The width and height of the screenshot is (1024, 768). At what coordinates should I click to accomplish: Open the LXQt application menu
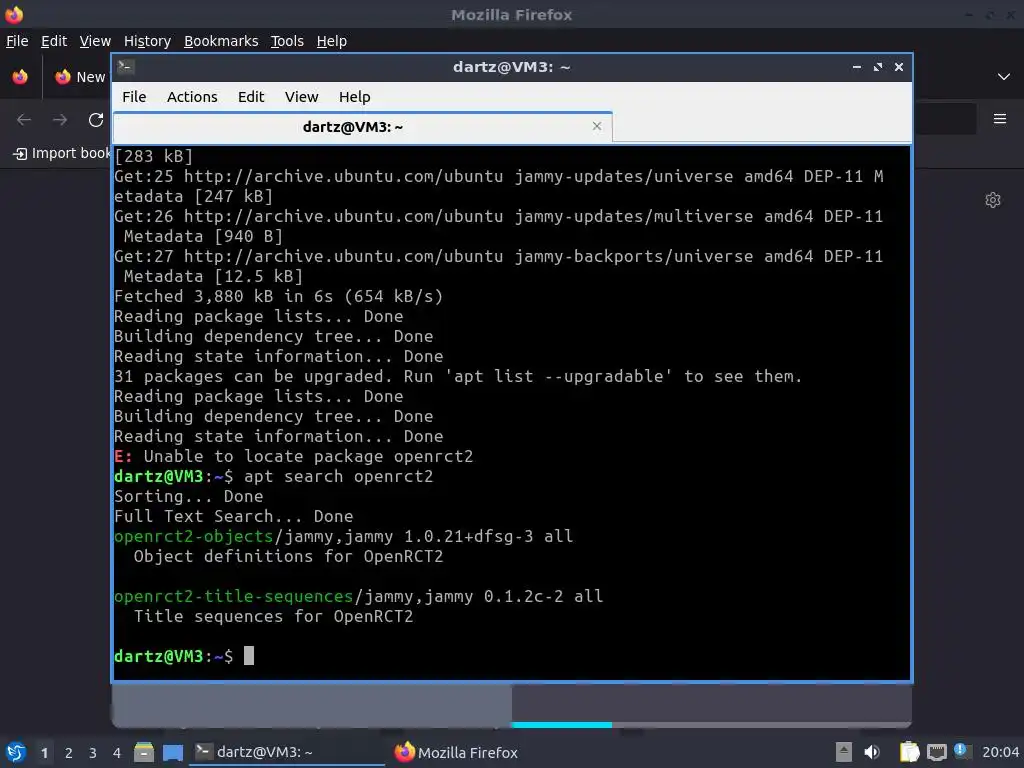(x=16, y=752)
